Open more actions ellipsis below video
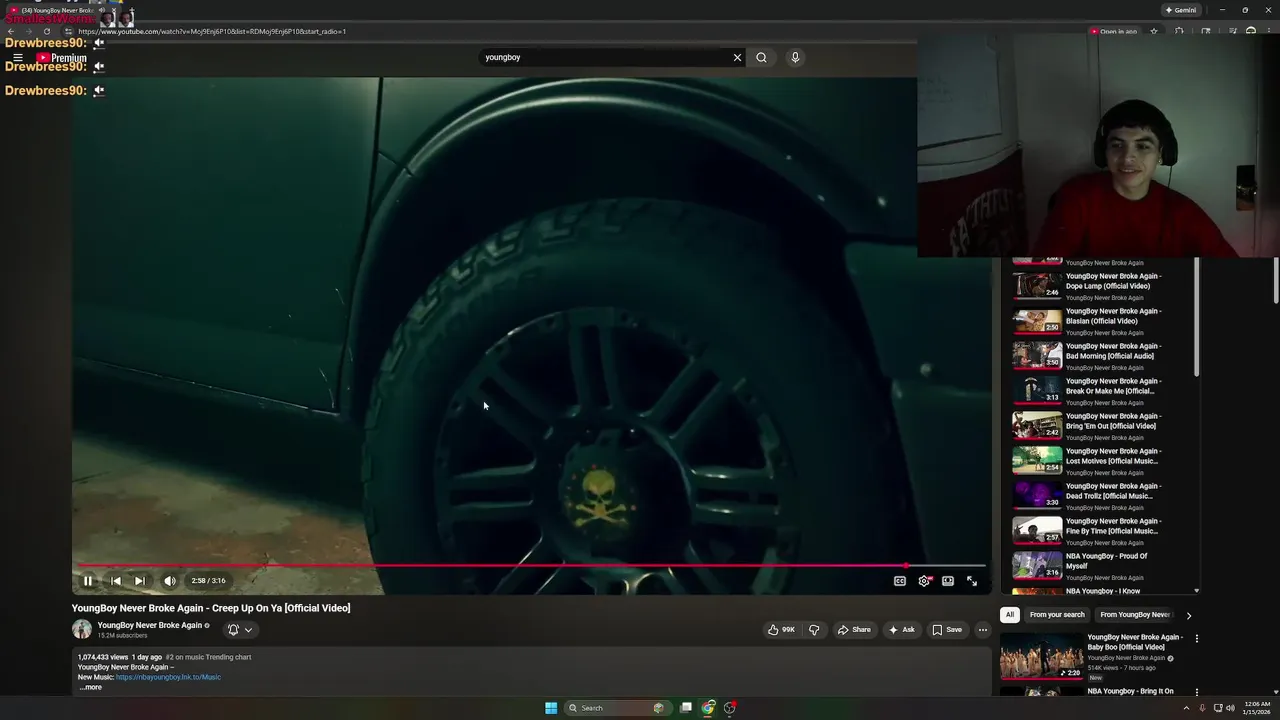This screenshot has width=1280, height=720. [x=983, y=630]
